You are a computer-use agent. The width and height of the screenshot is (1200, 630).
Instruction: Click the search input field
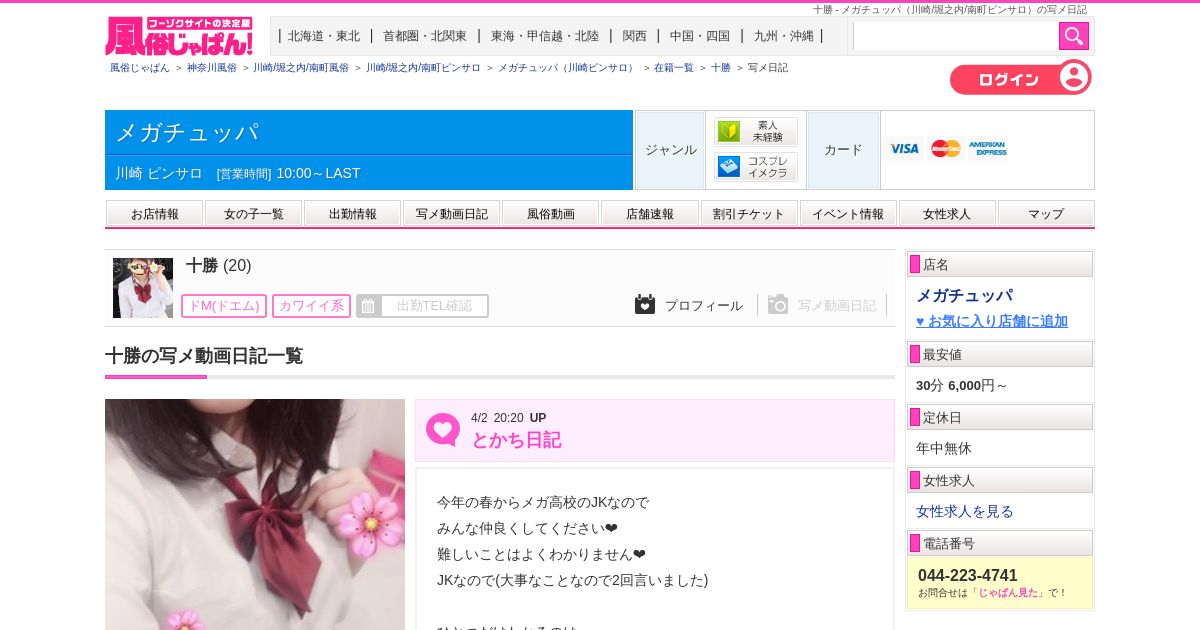[x=956, y=36]
